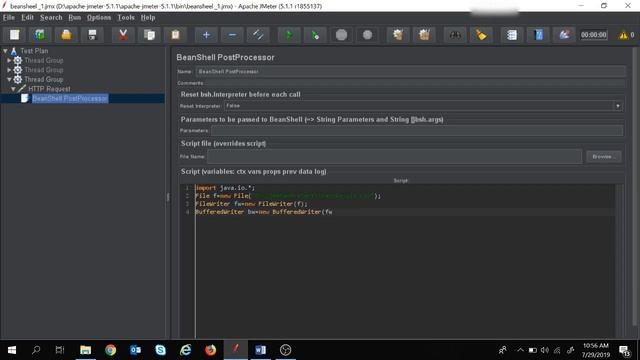Click the elapsed time display 00:00:00
The height and width of the screenshot is (360, 640).
[x=593, y=35]
